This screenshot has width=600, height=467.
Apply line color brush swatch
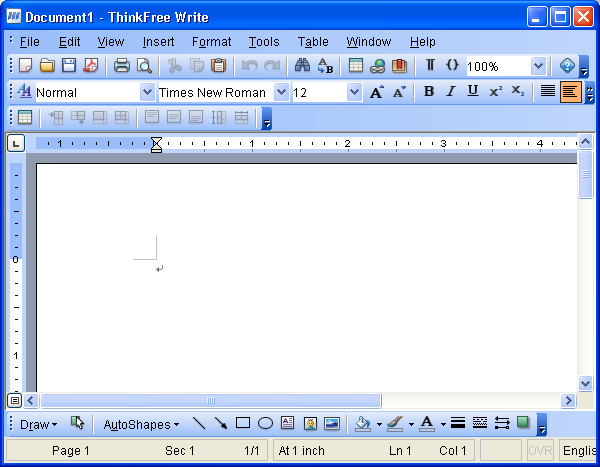pyautogui.click(x=395, y=423)
